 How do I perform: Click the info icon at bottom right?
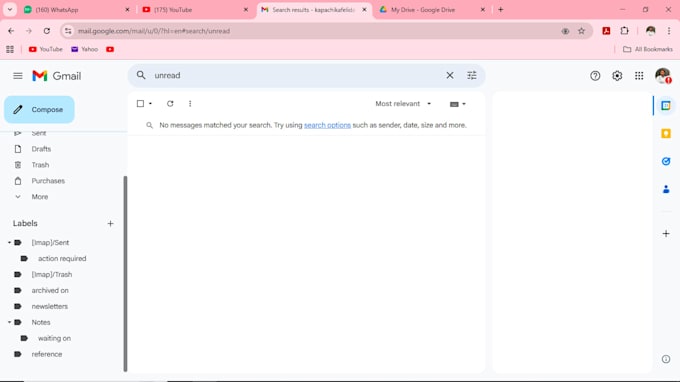(666, 359)
